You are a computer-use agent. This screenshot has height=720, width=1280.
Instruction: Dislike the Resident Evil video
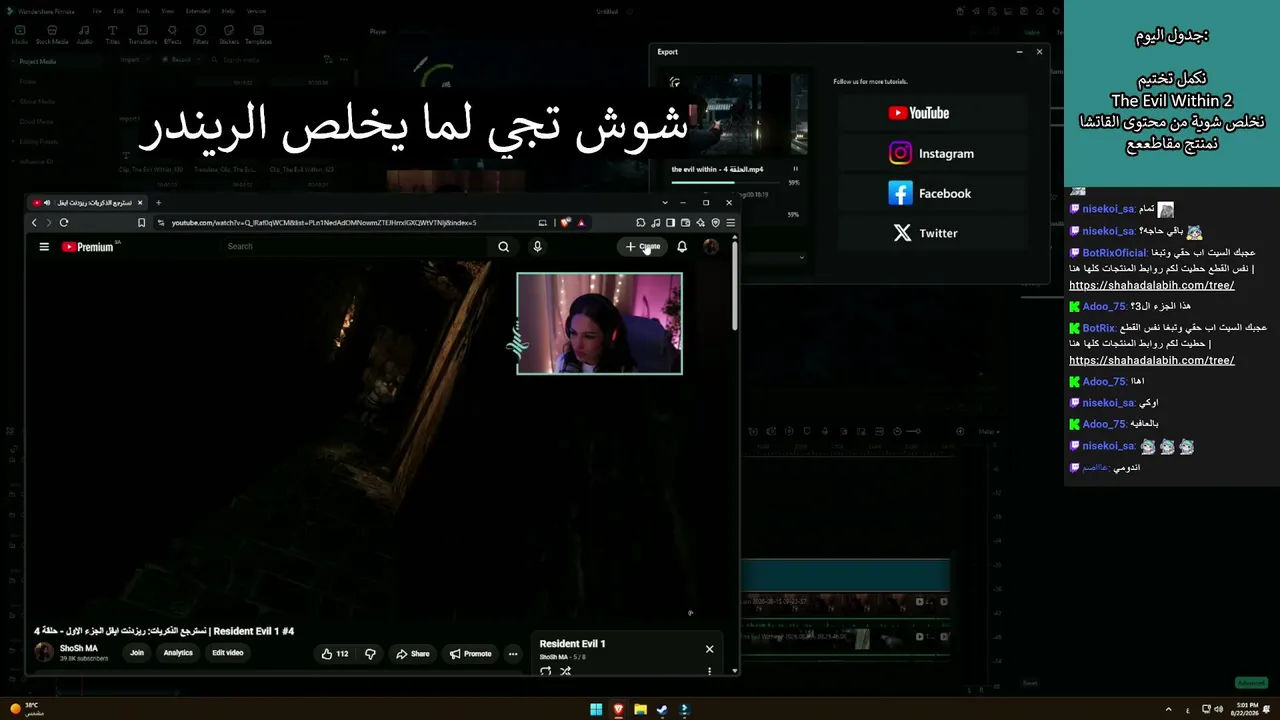(370, 654)
